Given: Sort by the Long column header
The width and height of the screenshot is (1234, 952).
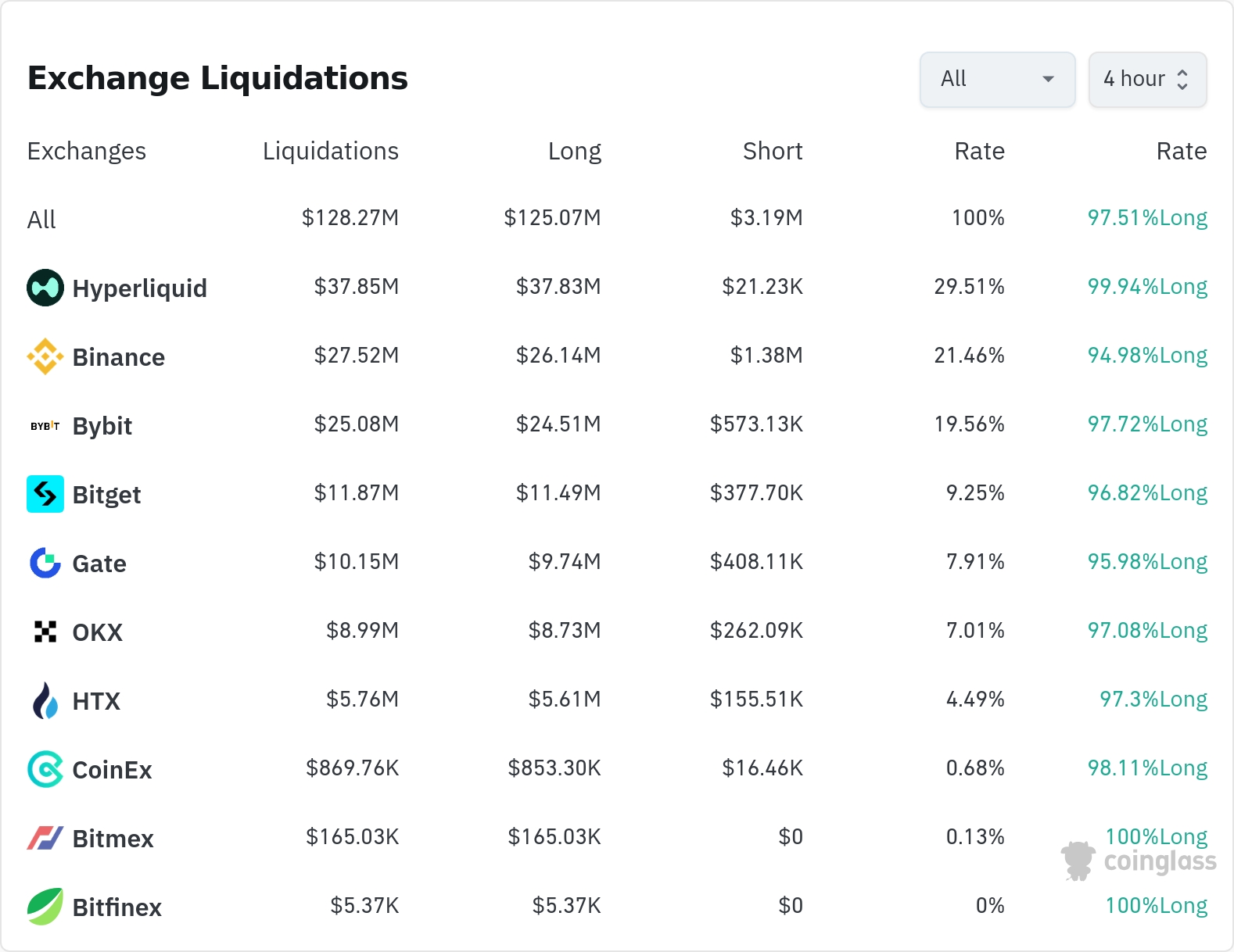Looking at the screenshot, I should pos(574,151).
